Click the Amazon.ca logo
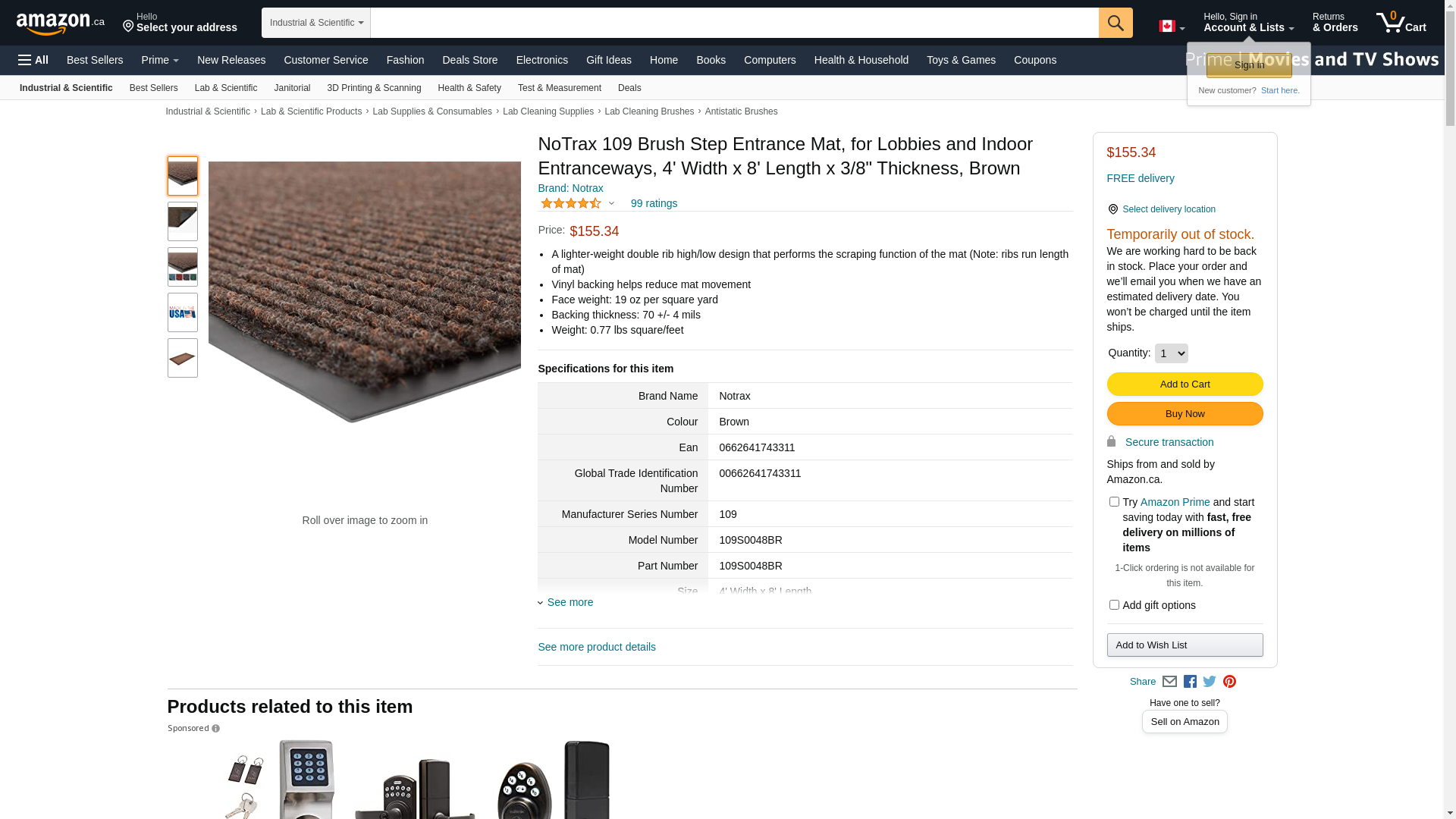This screenshot has width=1456, height=819. pyautogui.click(x=61, y=24)
